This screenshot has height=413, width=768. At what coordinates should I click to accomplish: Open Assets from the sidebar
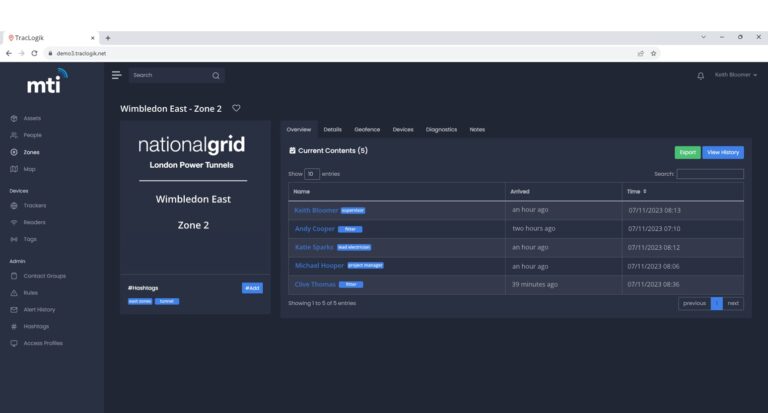tap(32, 118)
